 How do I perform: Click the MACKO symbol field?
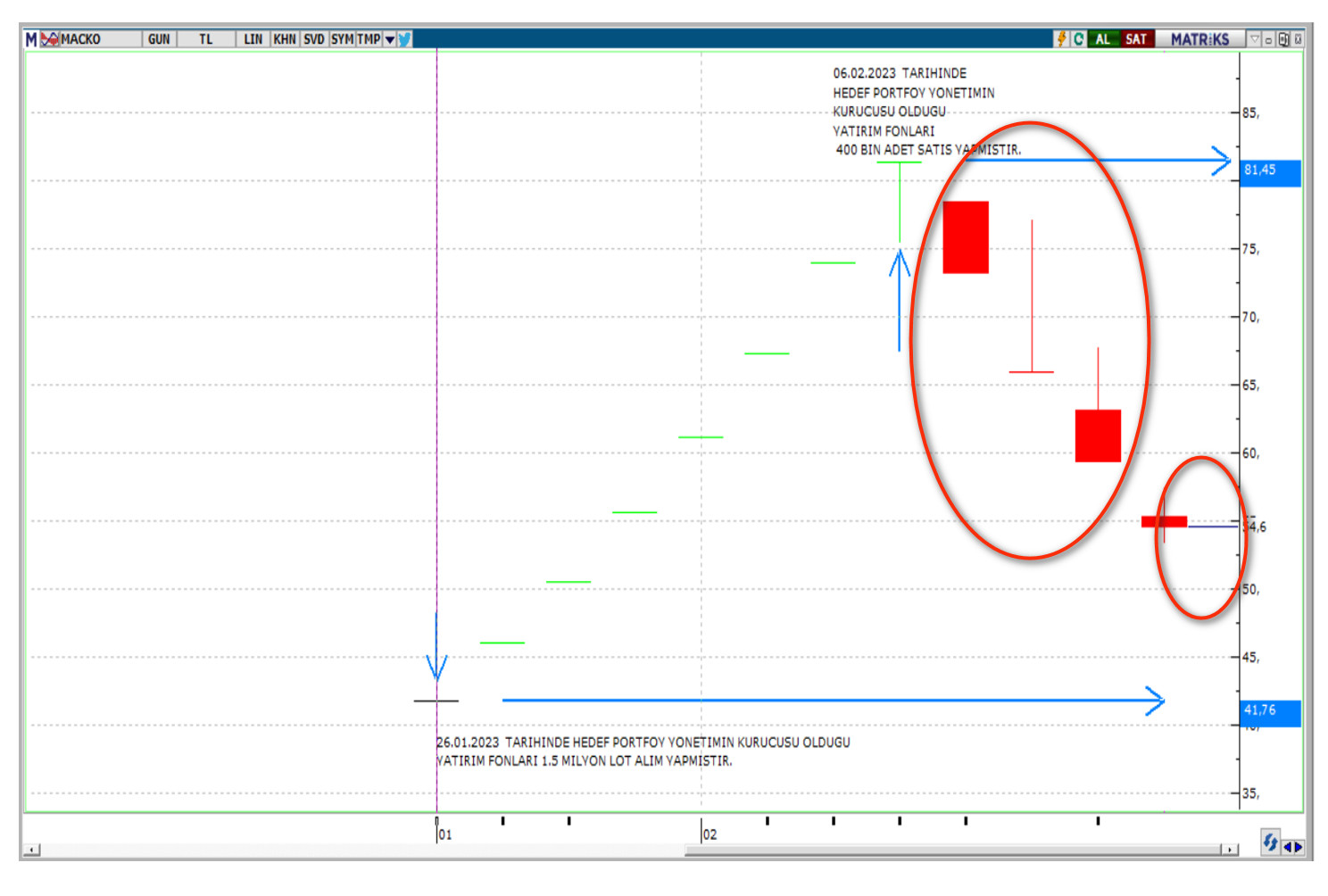click(x=100, y=39)
